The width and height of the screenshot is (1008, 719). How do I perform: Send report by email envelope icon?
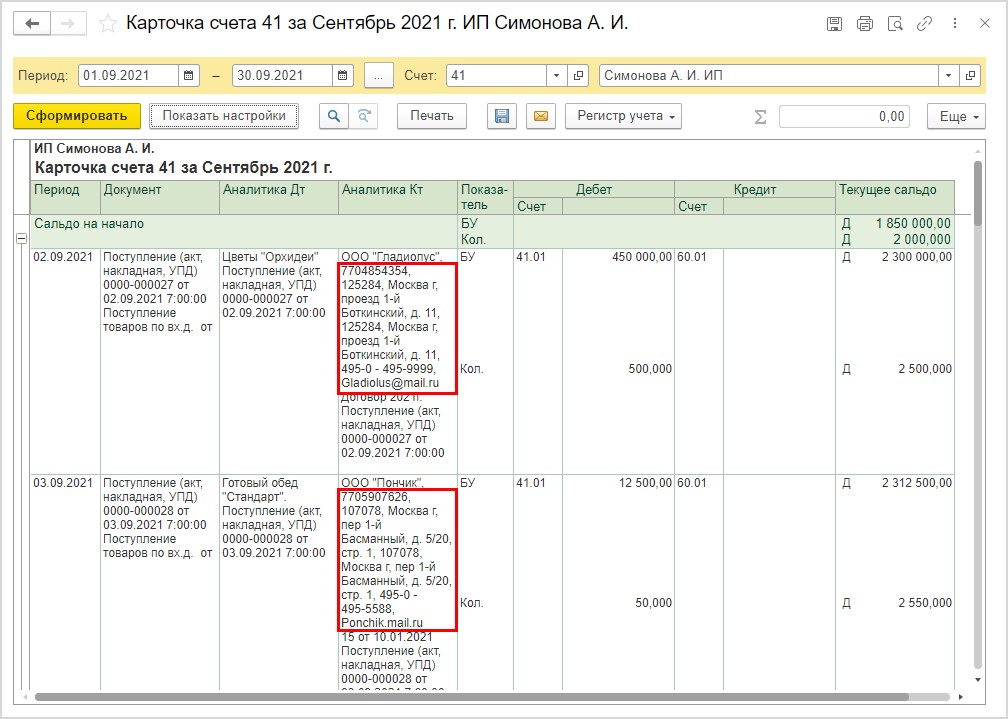[541, 116]
